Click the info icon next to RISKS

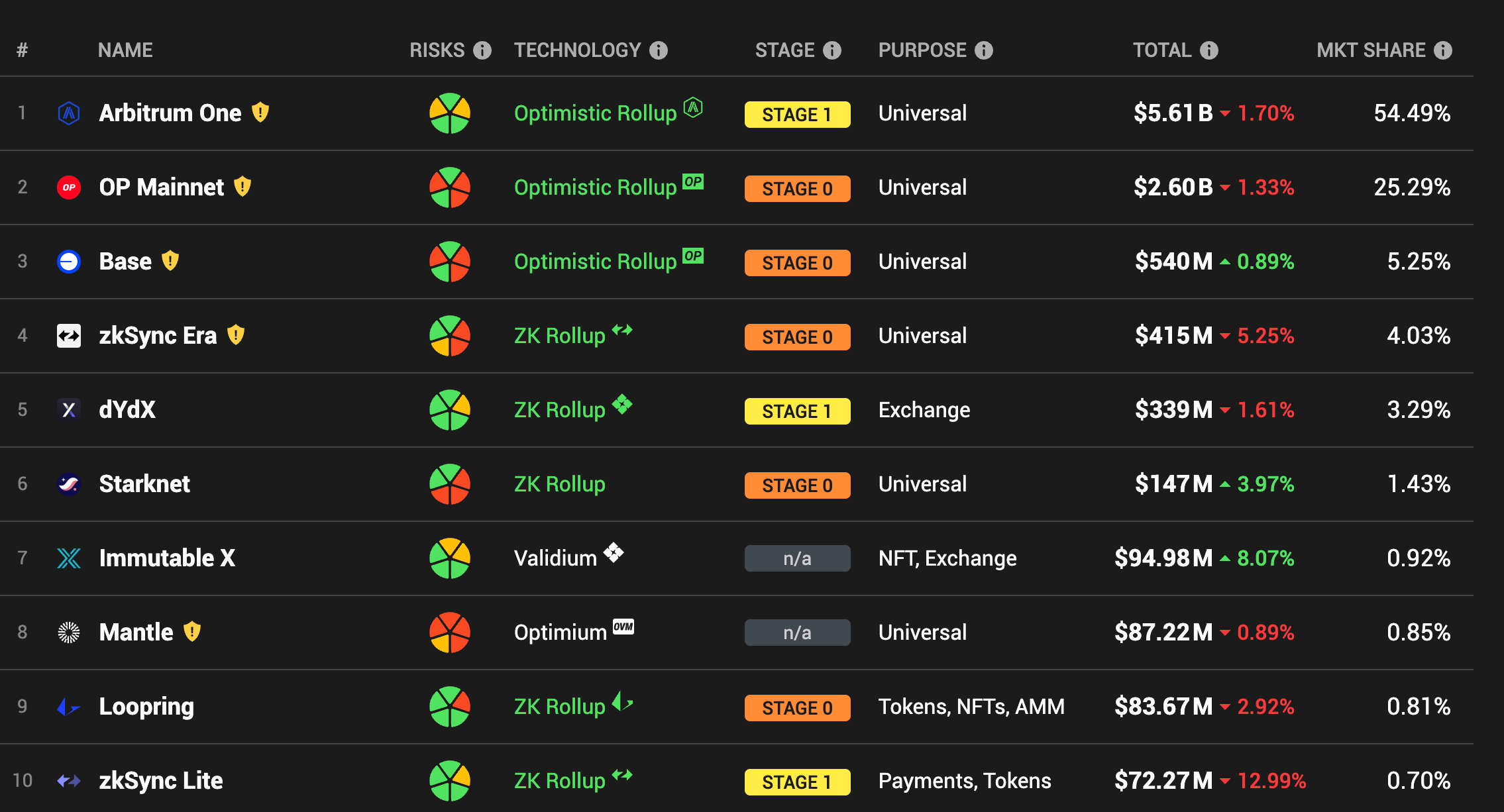point(482,50)
